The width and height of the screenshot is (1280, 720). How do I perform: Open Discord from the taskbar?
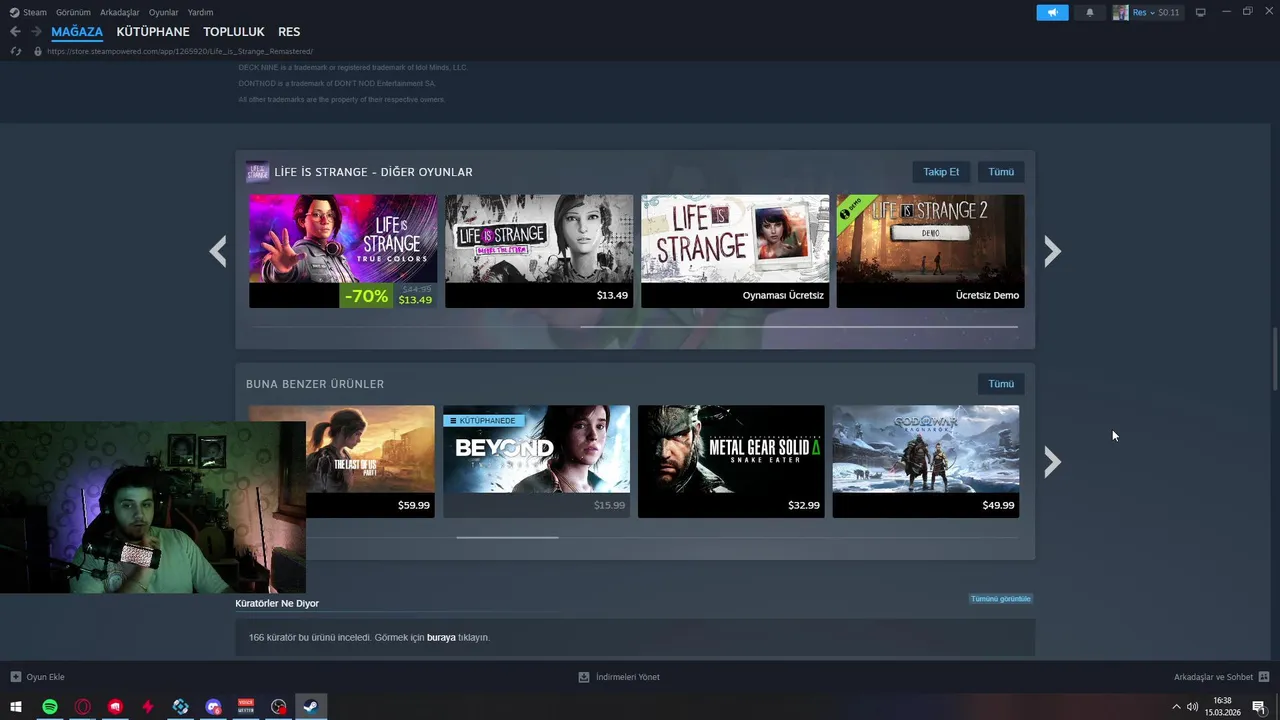(x=213, y=707)
